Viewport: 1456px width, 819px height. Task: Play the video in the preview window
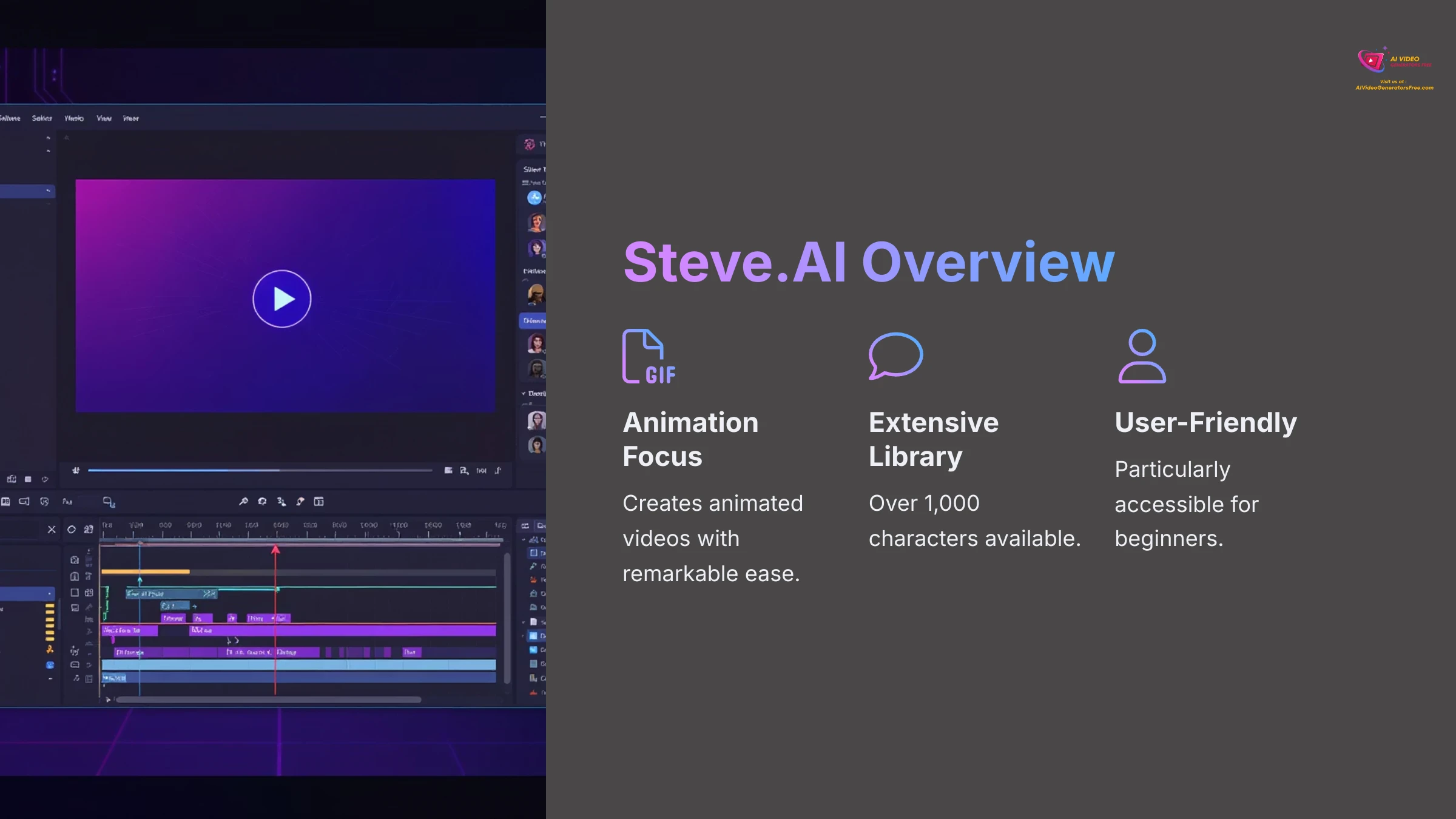[x=282, y=298]
